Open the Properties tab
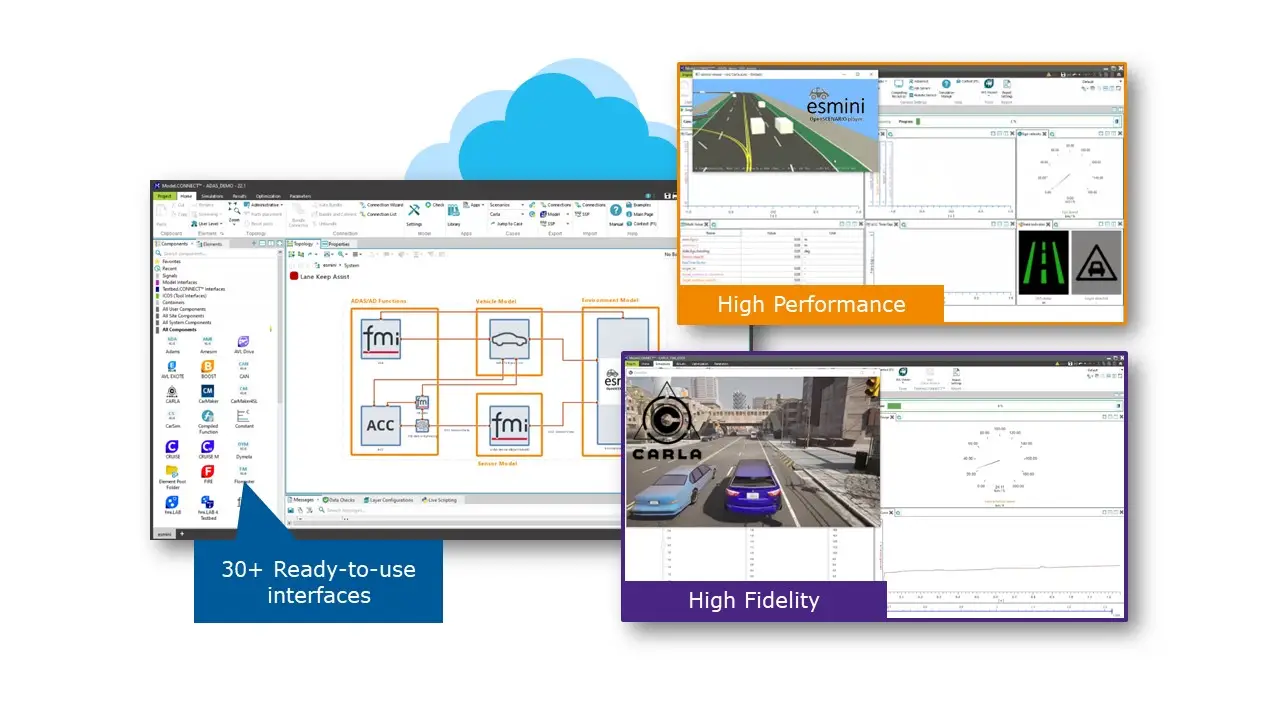The width and height of the screenshot is (1280, 720). pyautogui.click(x=336, y=244)
